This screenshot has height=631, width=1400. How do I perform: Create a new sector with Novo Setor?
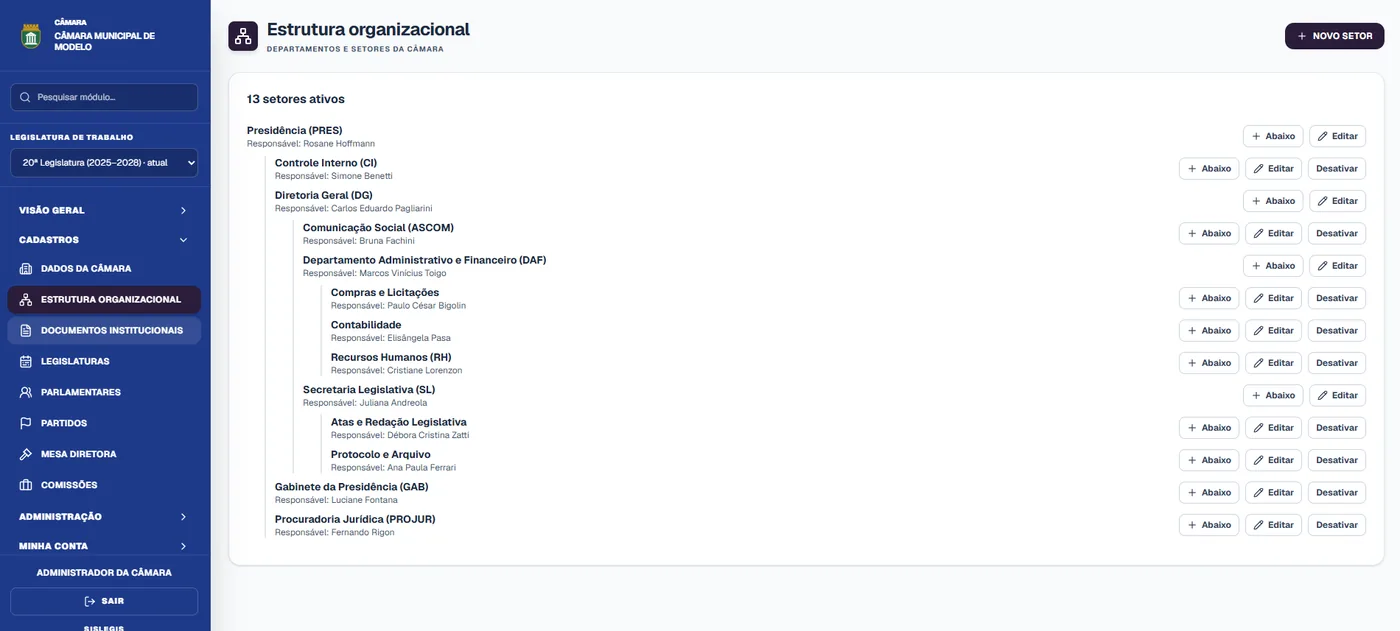point(1334,36)
